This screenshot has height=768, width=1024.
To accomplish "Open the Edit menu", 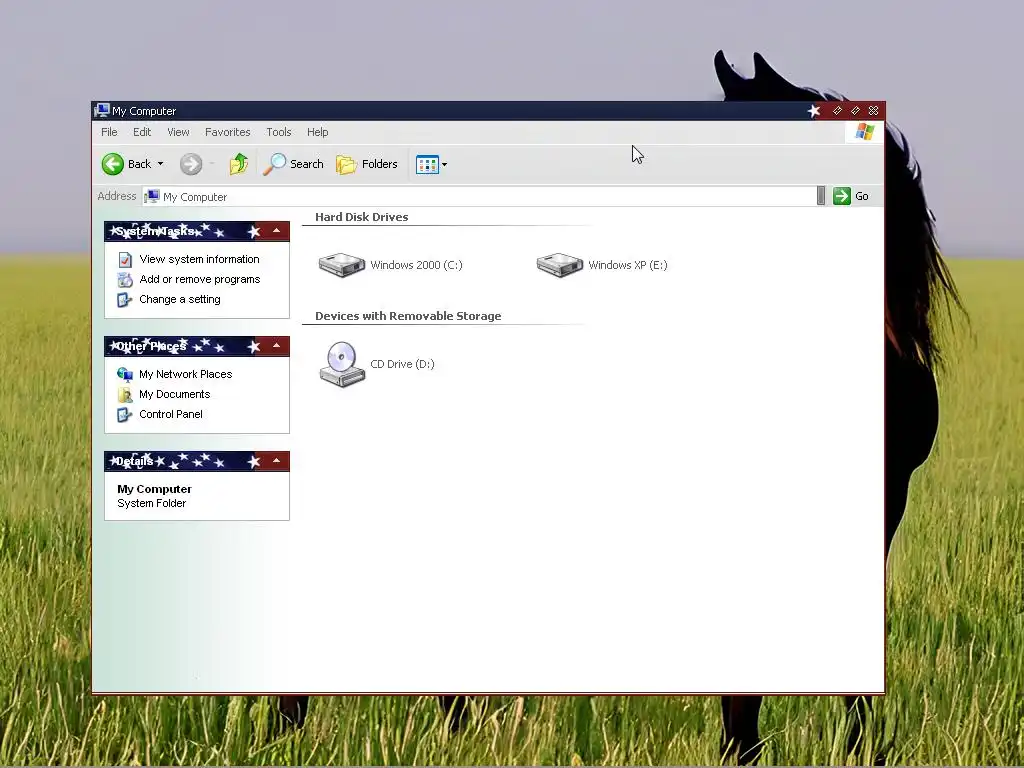I will 142,132.
